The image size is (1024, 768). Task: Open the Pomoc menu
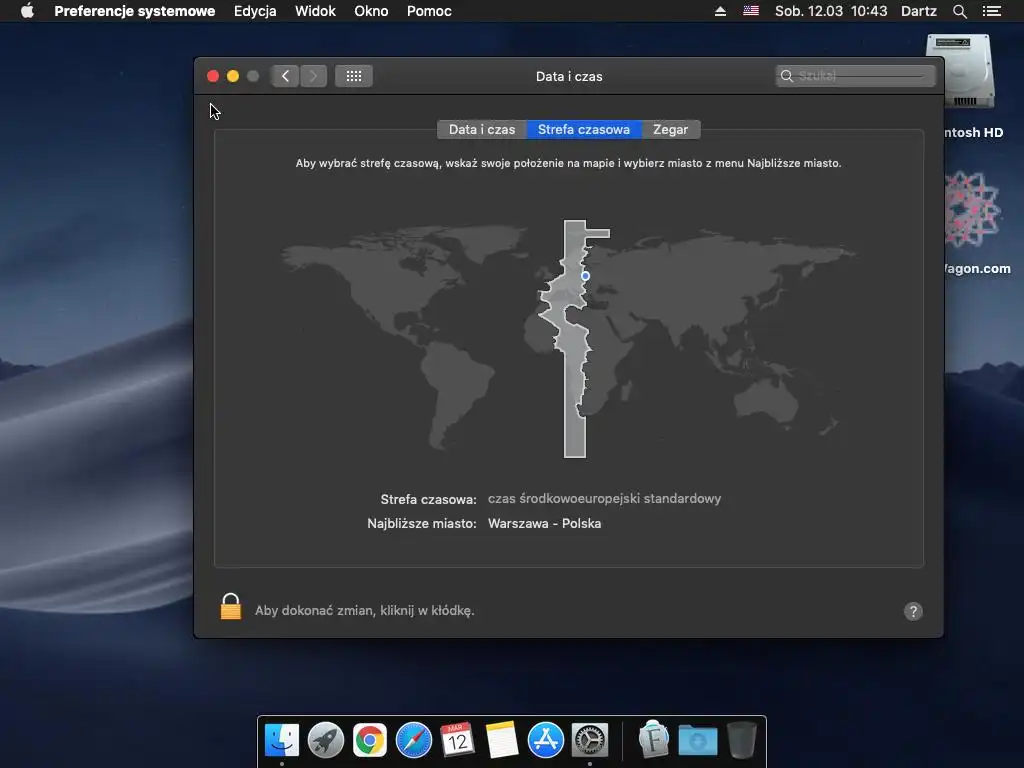429,11
